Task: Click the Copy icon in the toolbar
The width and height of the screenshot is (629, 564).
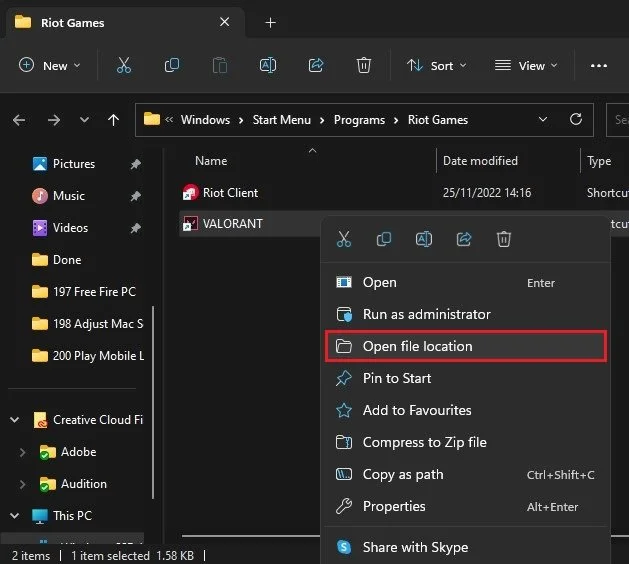Action: (x=172, y=65)
